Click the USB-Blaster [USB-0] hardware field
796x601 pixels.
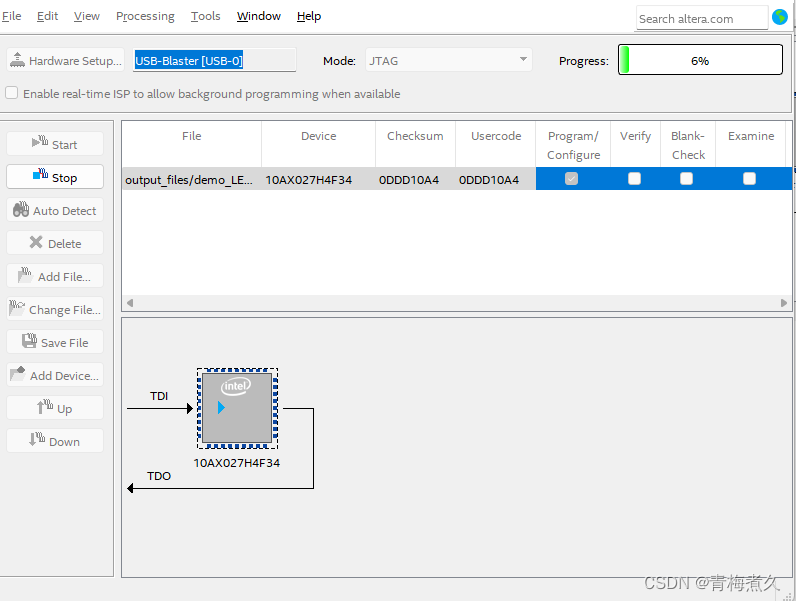[214, 60]
